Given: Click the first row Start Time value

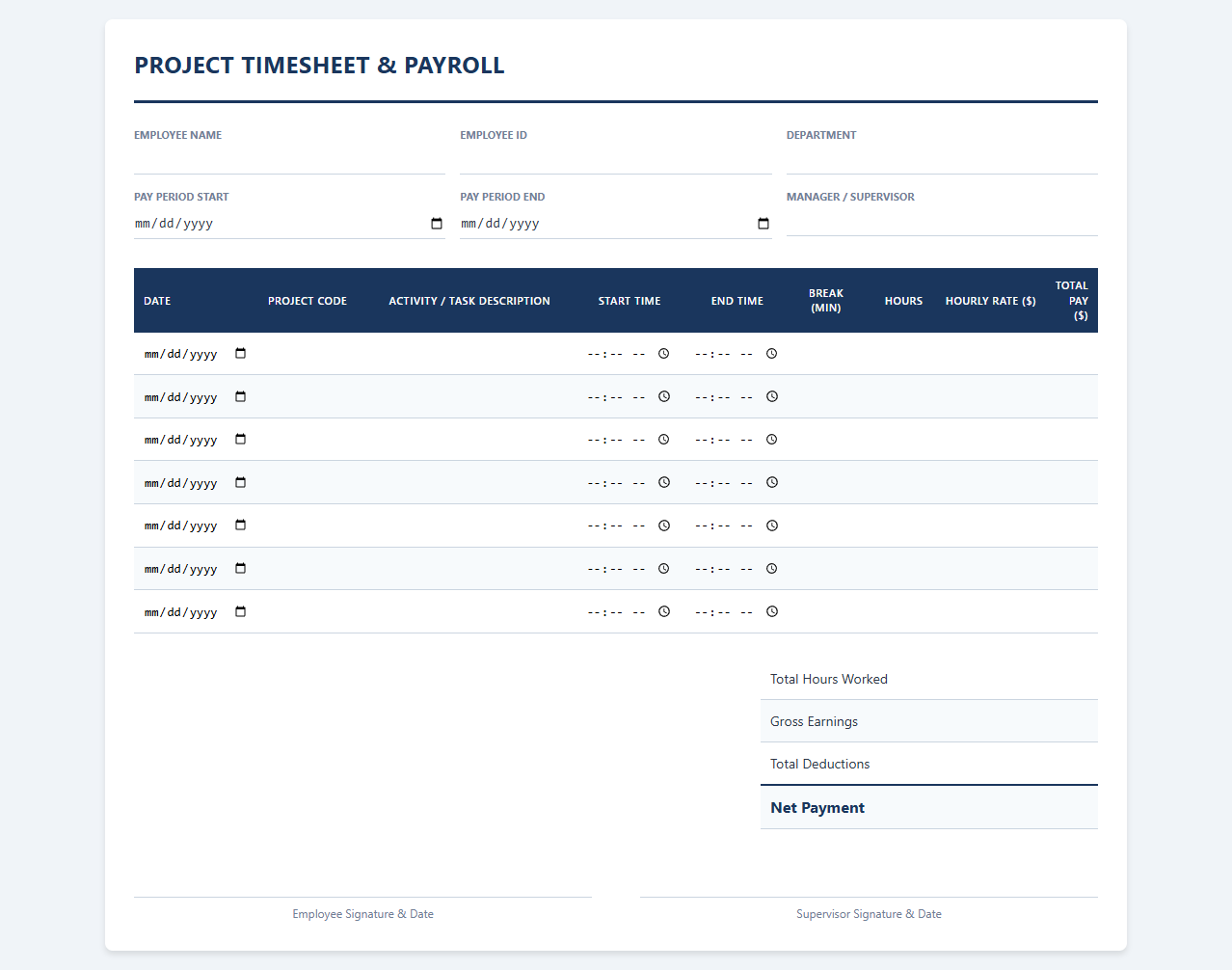Looking at the screenshot, I should pyautogui.click(x=617, y=354).
